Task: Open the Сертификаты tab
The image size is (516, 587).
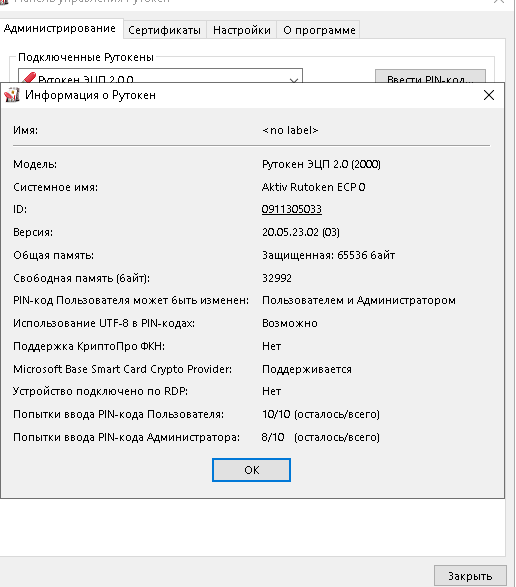Action: tap(164, 30)
